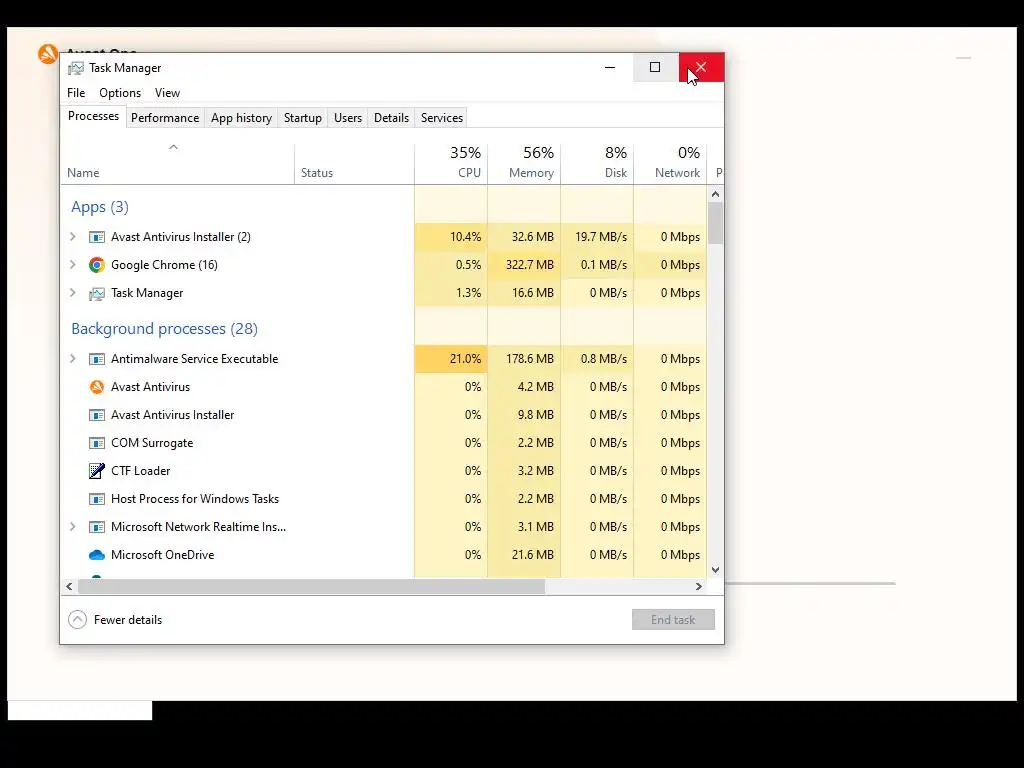Viewport: 1024px width, 768px height.
Task: Sort by the 0% Network column header
Action: tap(670, 165)
